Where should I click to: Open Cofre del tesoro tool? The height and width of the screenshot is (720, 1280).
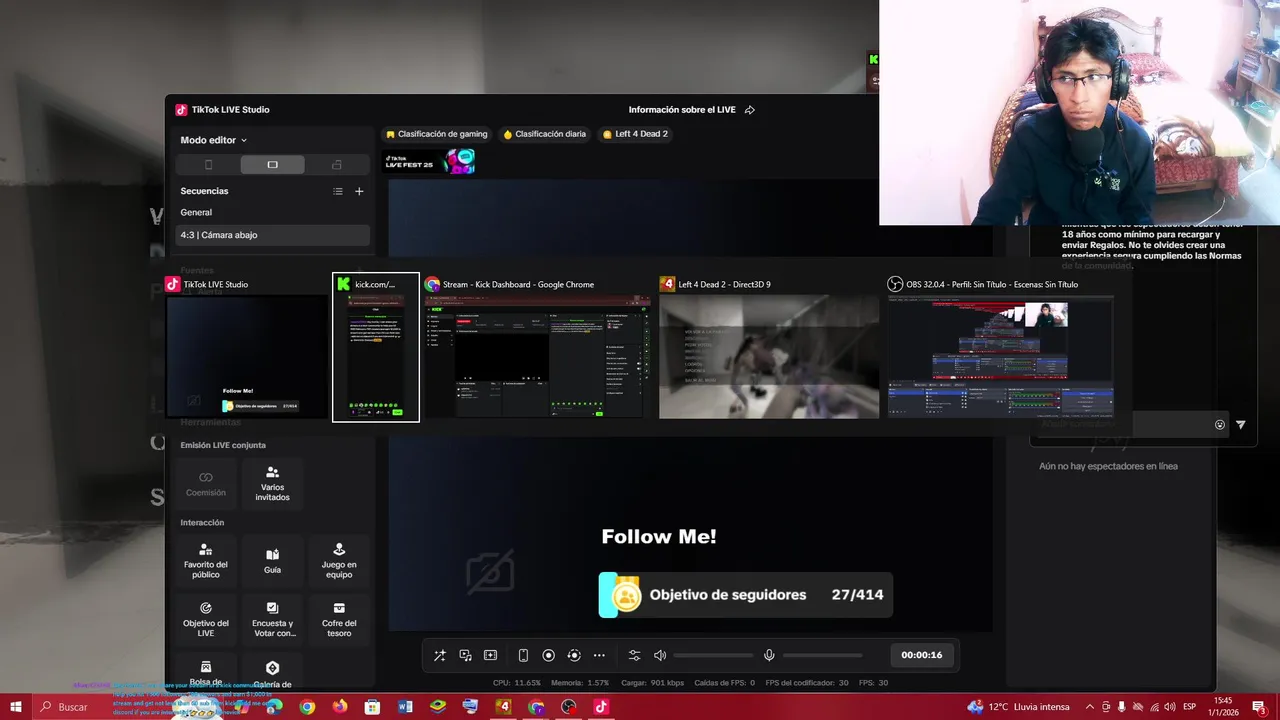pos(339,620)
